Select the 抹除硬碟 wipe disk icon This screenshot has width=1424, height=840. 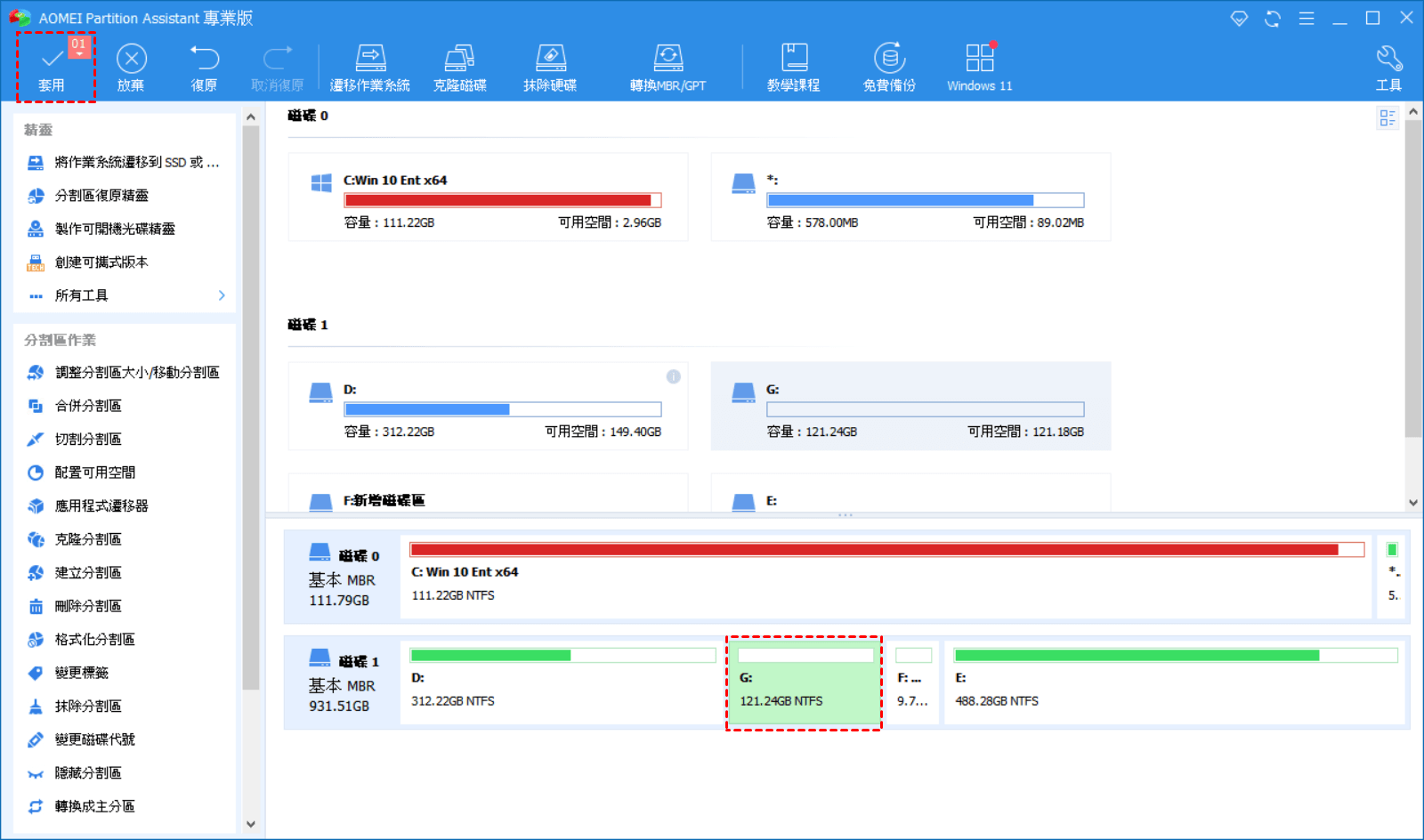[550, 67]
